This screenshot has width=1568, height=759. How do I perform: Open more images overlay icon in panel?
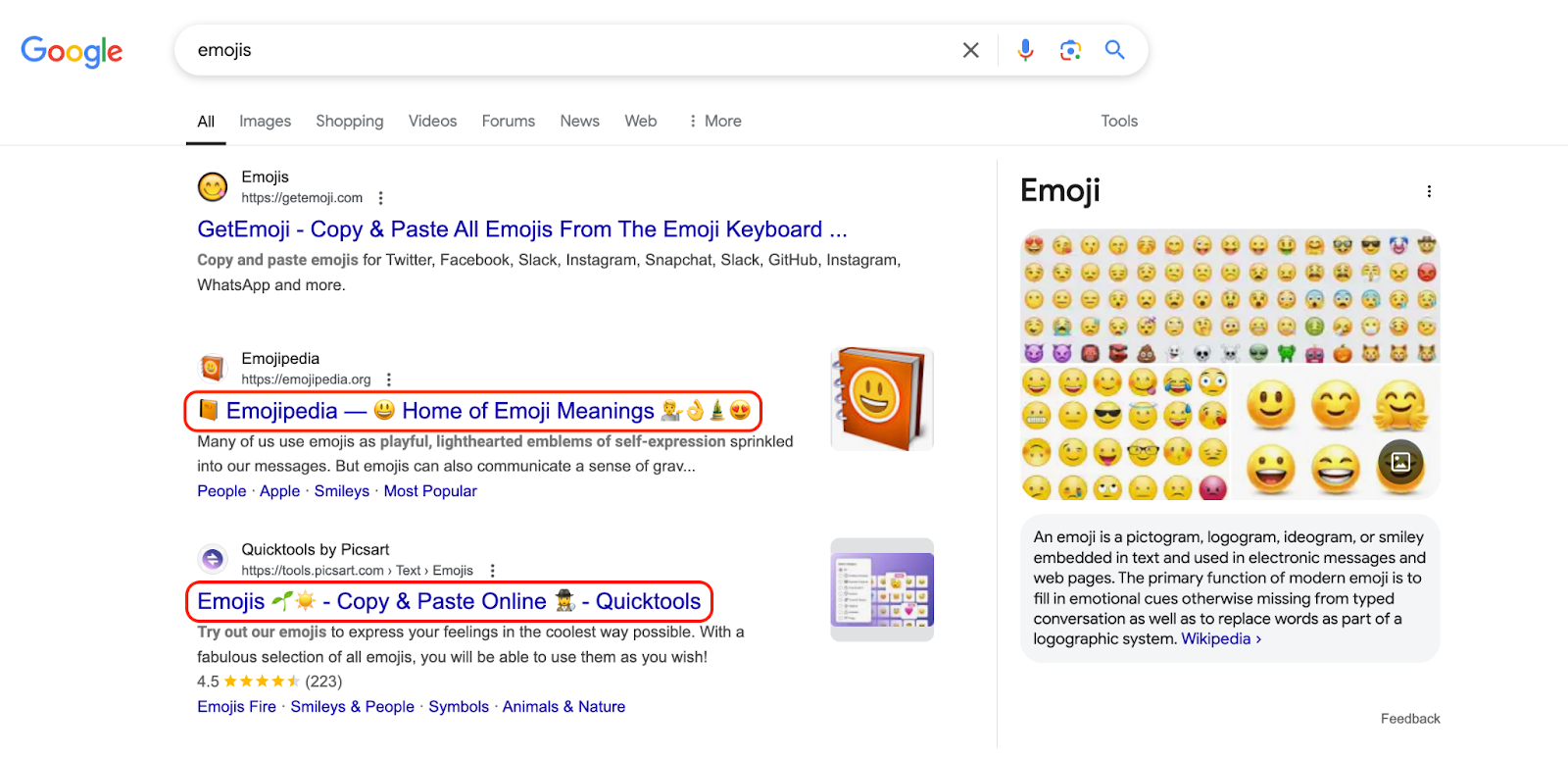[1401, 463]
